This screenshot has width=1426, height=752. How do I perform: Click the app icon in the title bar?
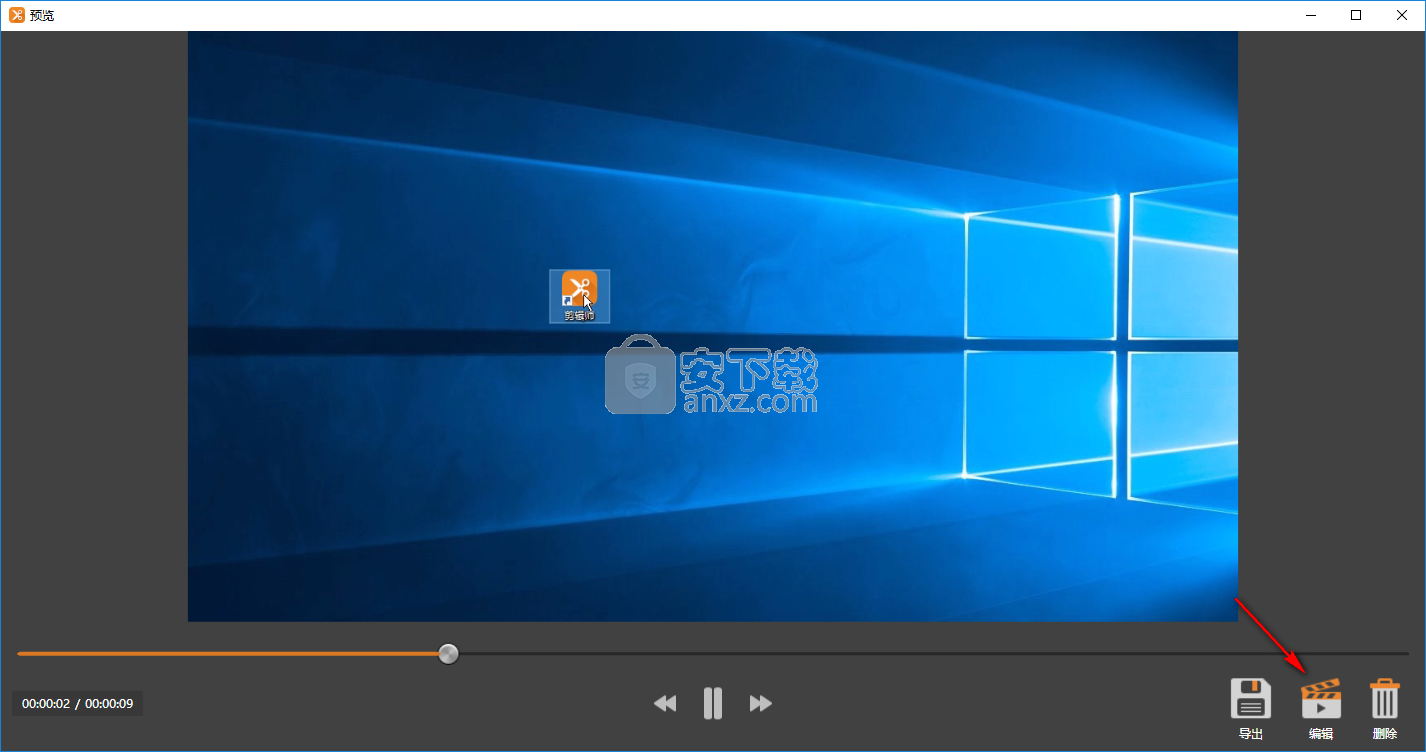[x=17, y=15]
